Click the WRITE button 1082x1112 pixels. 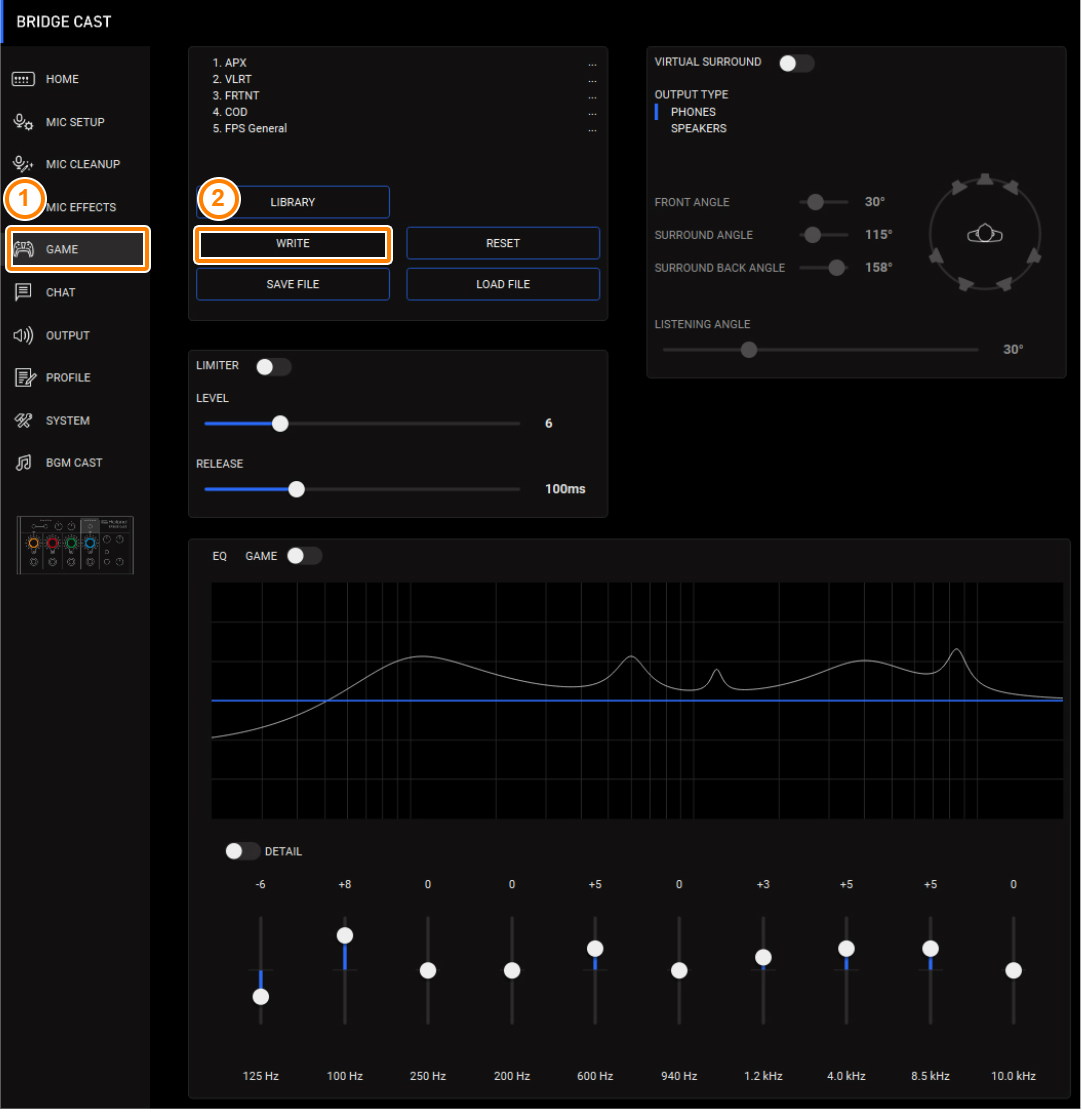pos(293,243)
